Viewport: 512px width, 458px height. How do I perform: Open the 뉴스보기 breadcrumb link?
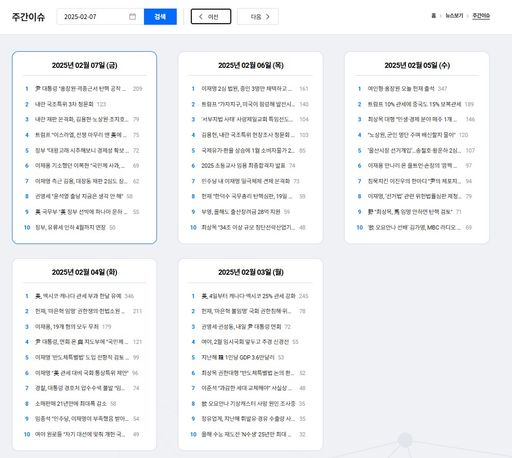point(454,16)
